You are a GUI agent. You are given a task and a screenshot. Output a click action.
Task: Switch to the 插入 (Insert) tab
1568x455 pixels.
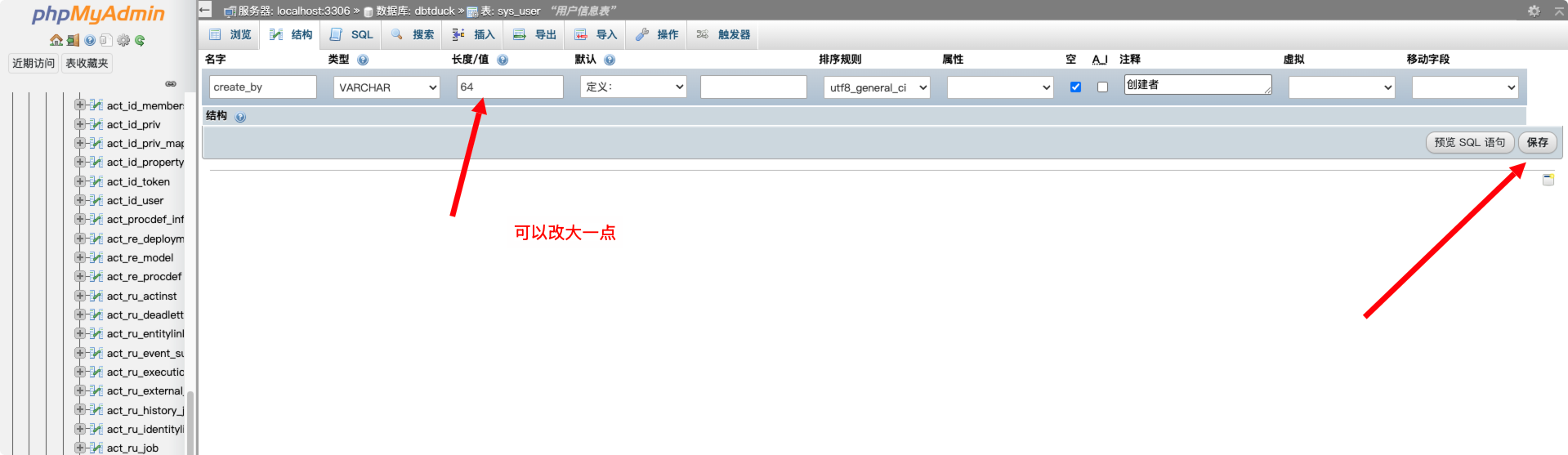tap(474, 34)
